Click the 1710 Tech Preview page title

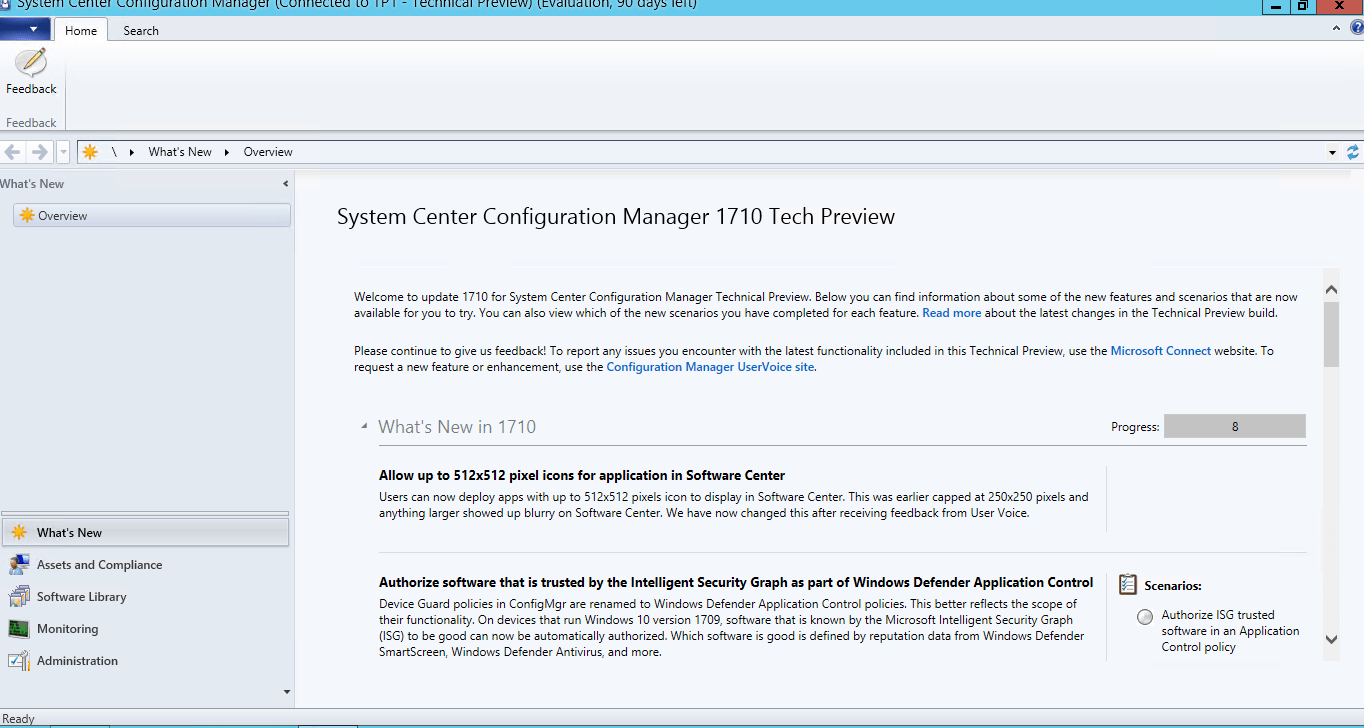616,217
